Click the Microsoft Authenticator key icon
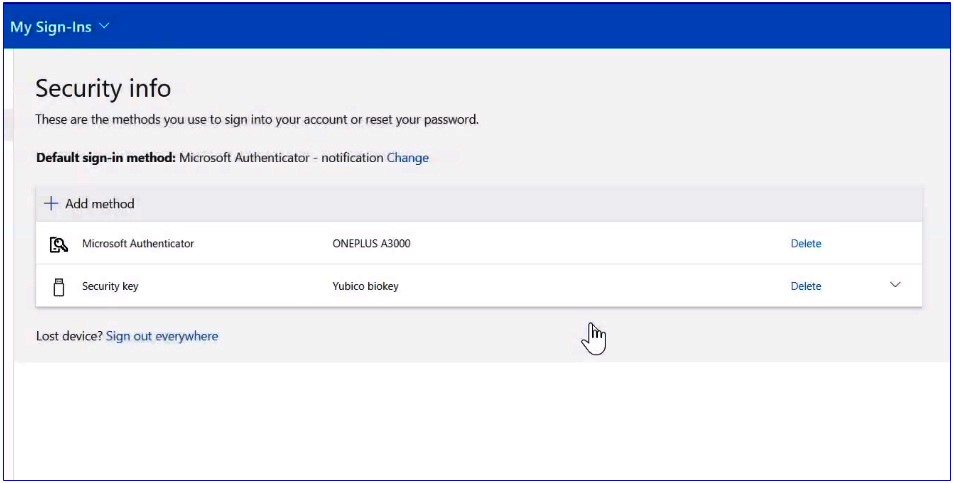 click(58, 245)
